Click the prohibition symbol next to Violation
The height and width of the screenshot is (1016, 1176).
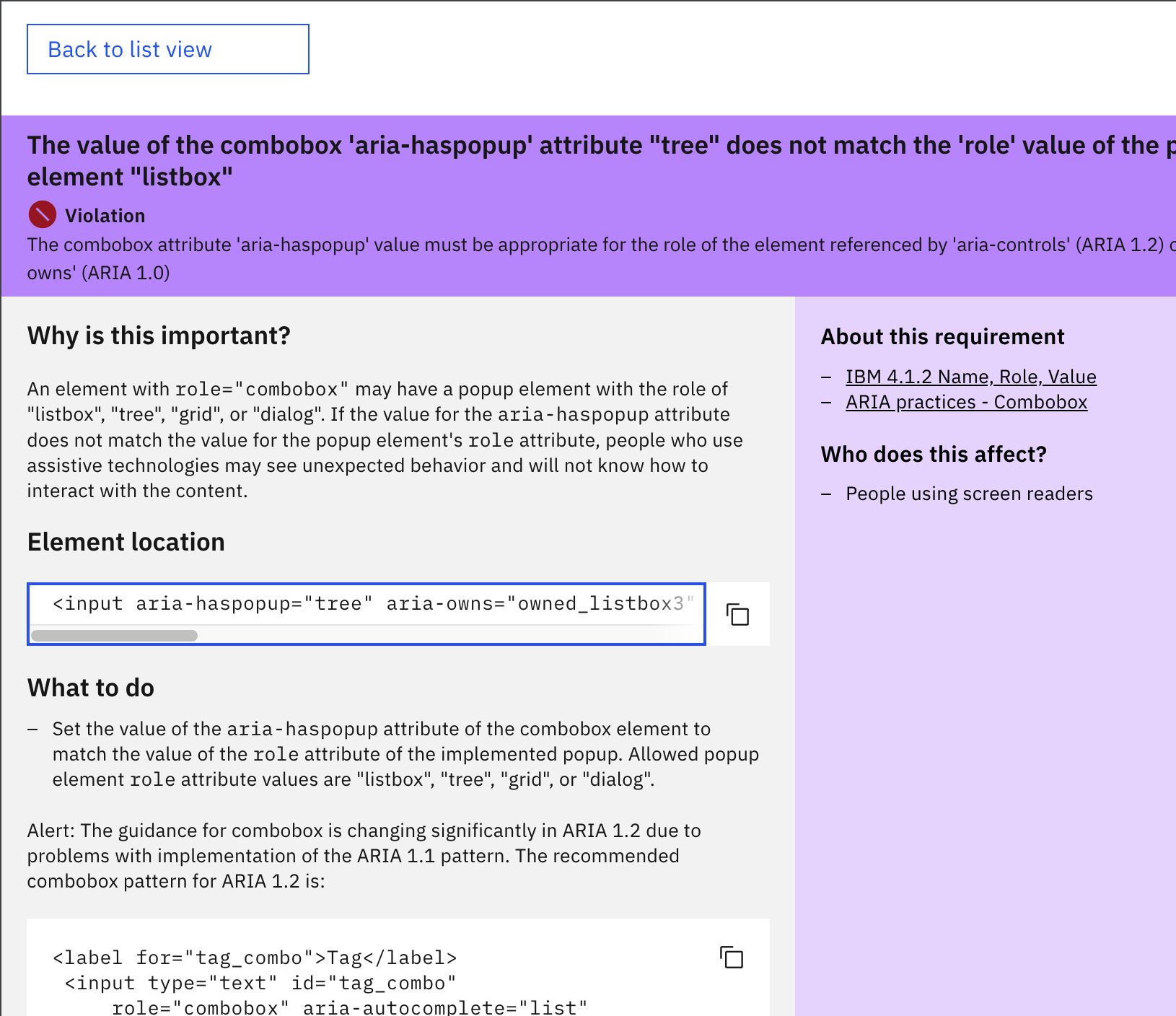click(41, 214)
